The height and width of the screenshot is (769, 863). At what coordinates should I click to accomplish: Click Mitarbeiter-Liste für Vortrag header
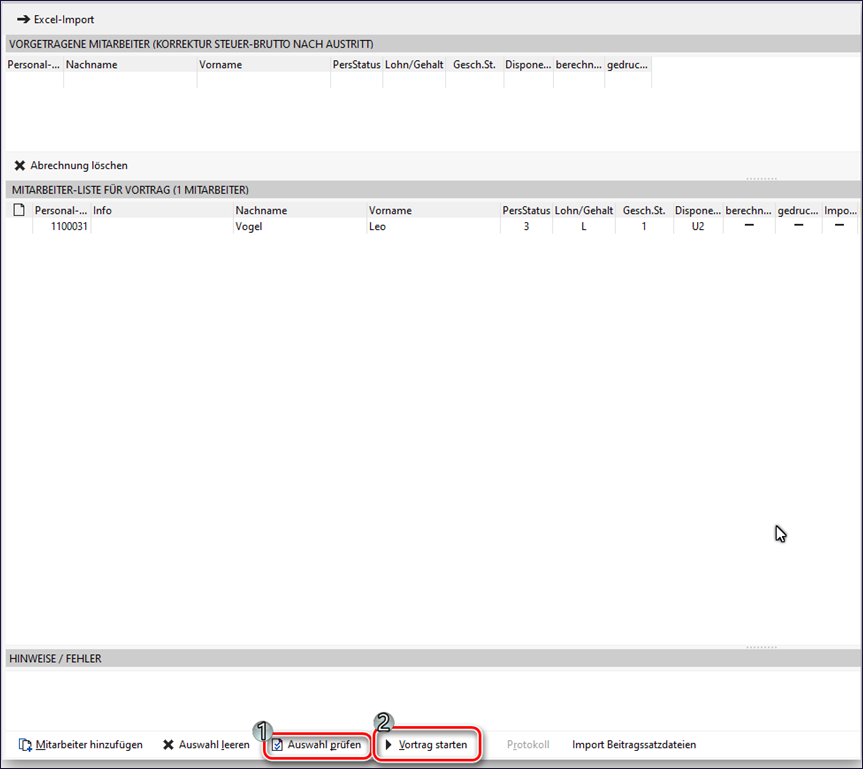433,190
